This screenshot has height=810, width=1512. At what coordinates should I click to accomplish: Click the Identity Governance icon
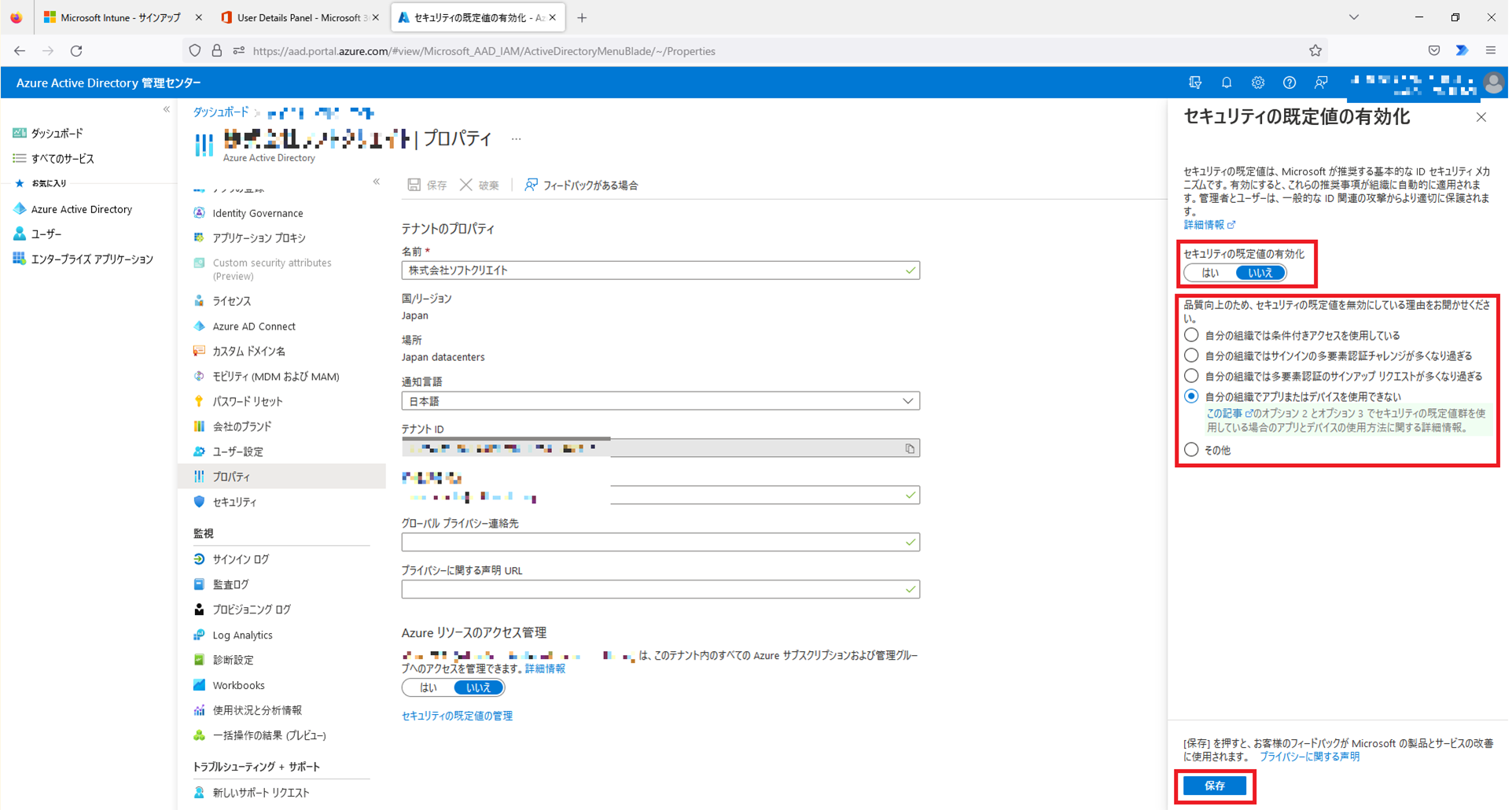(199, 213)
